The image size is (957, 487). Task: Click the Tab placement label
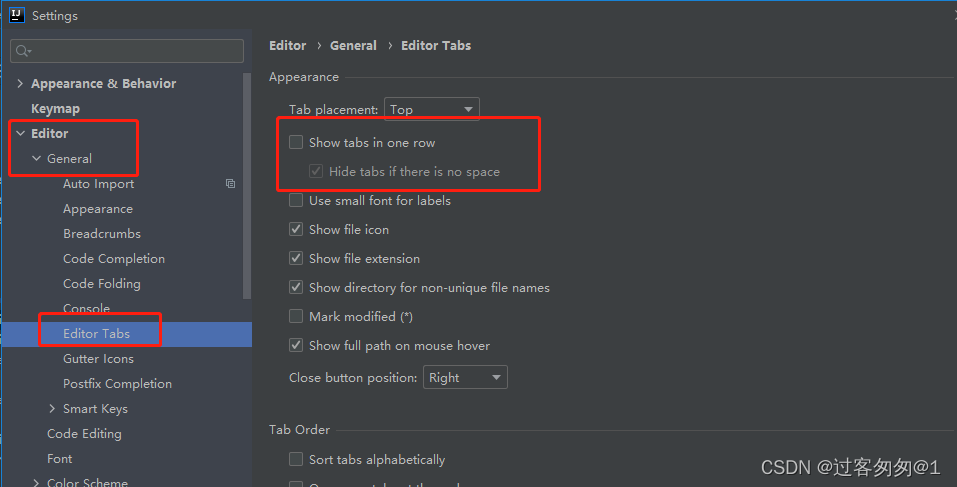point(333,110)
